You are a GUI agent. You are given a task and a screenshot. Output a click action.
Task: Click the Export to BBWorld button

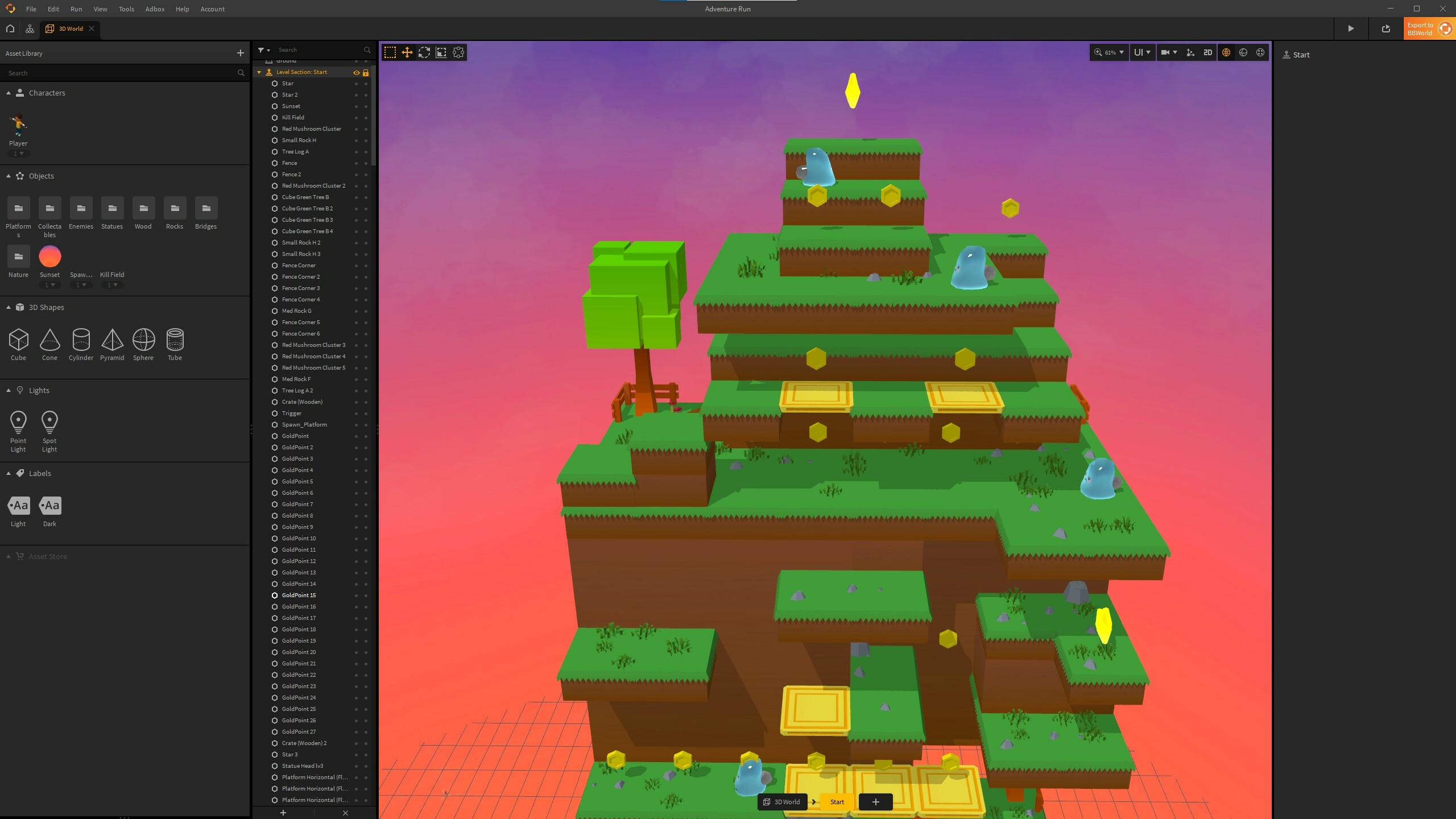tap(1422, 28)
